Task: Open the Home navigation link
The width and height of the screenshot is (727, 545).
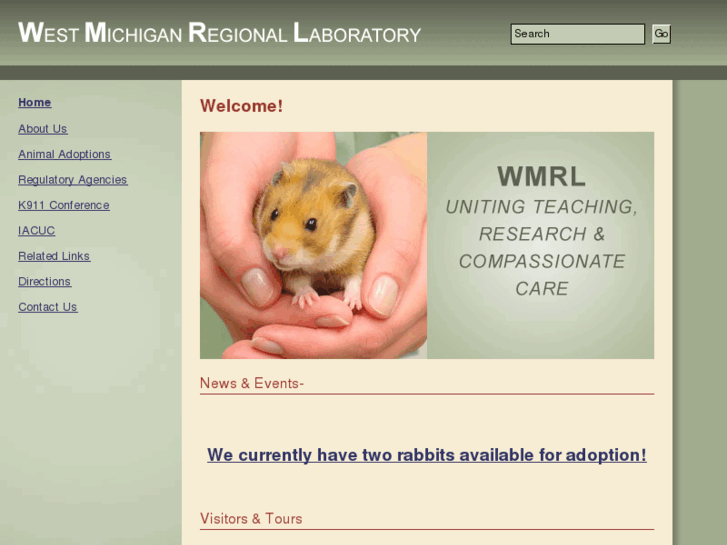Action: click(x=35, y=103)
